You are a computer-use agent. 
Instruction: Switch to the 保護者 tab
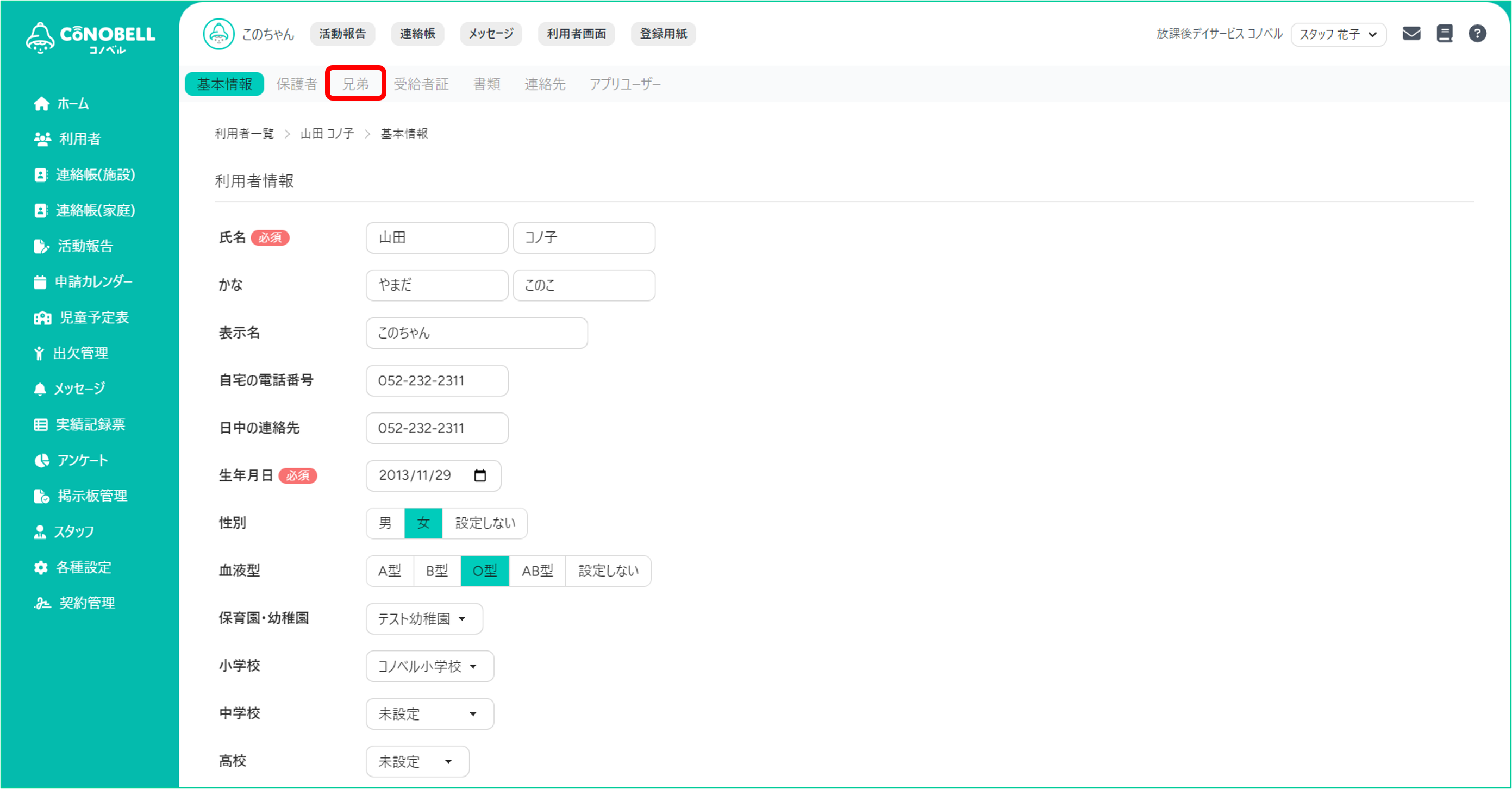297,84
